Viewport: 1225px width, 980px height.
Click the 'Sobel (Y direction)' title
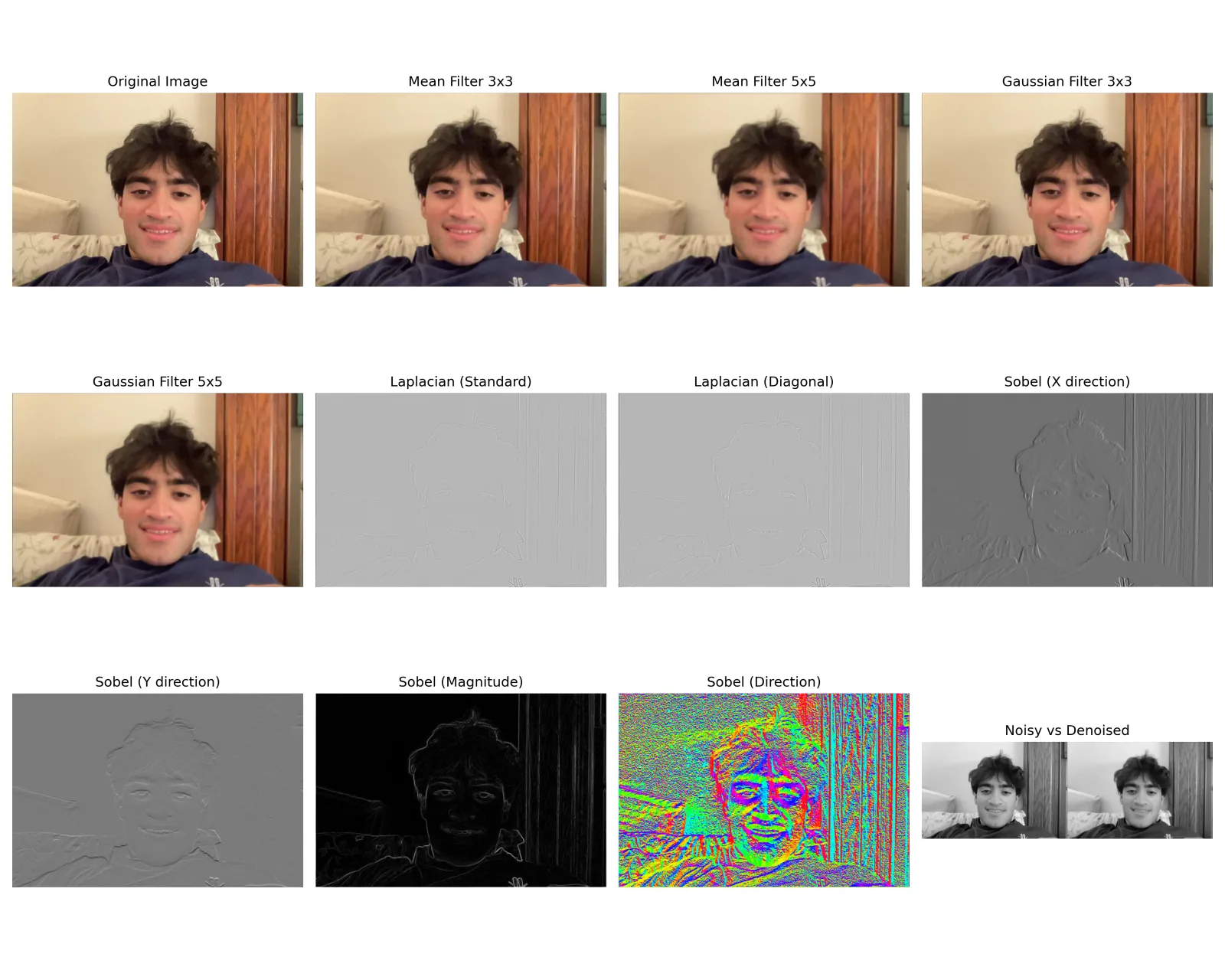pyautogui.click(x=158, y=681)
